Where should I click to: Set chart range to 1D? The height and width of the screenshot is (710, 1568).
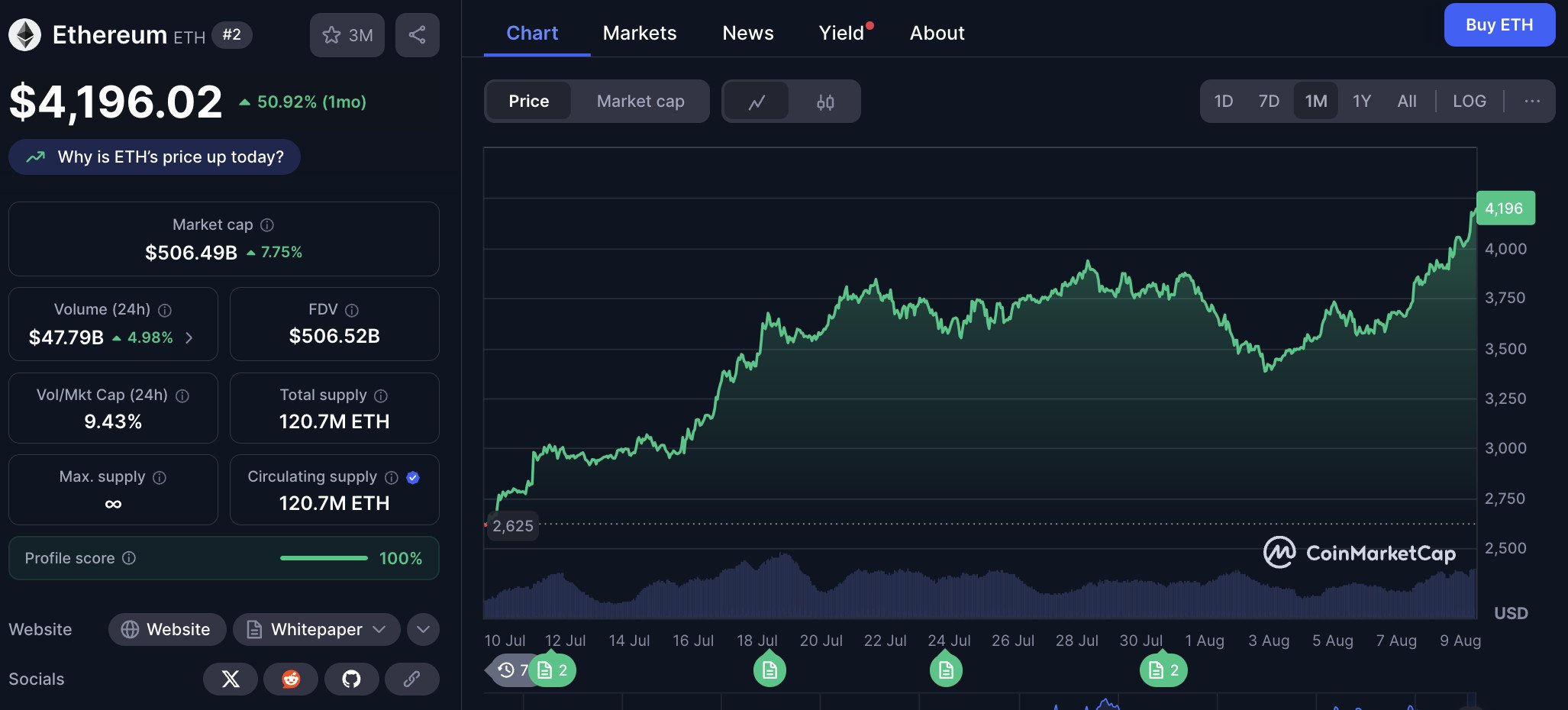click(x=1224, y=101)
